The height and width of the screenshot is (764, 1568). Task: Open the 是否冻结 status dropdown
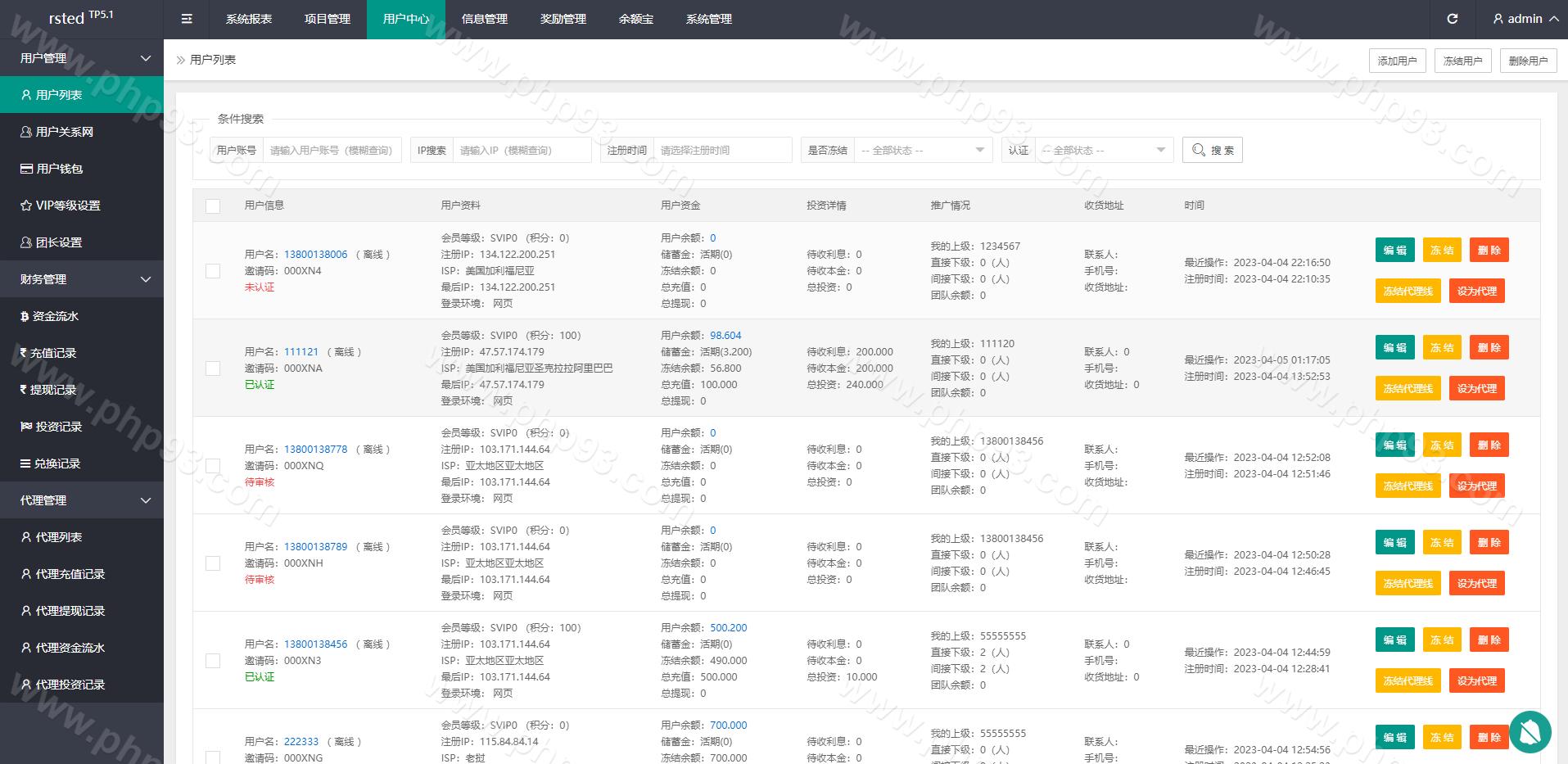point(922,150)
